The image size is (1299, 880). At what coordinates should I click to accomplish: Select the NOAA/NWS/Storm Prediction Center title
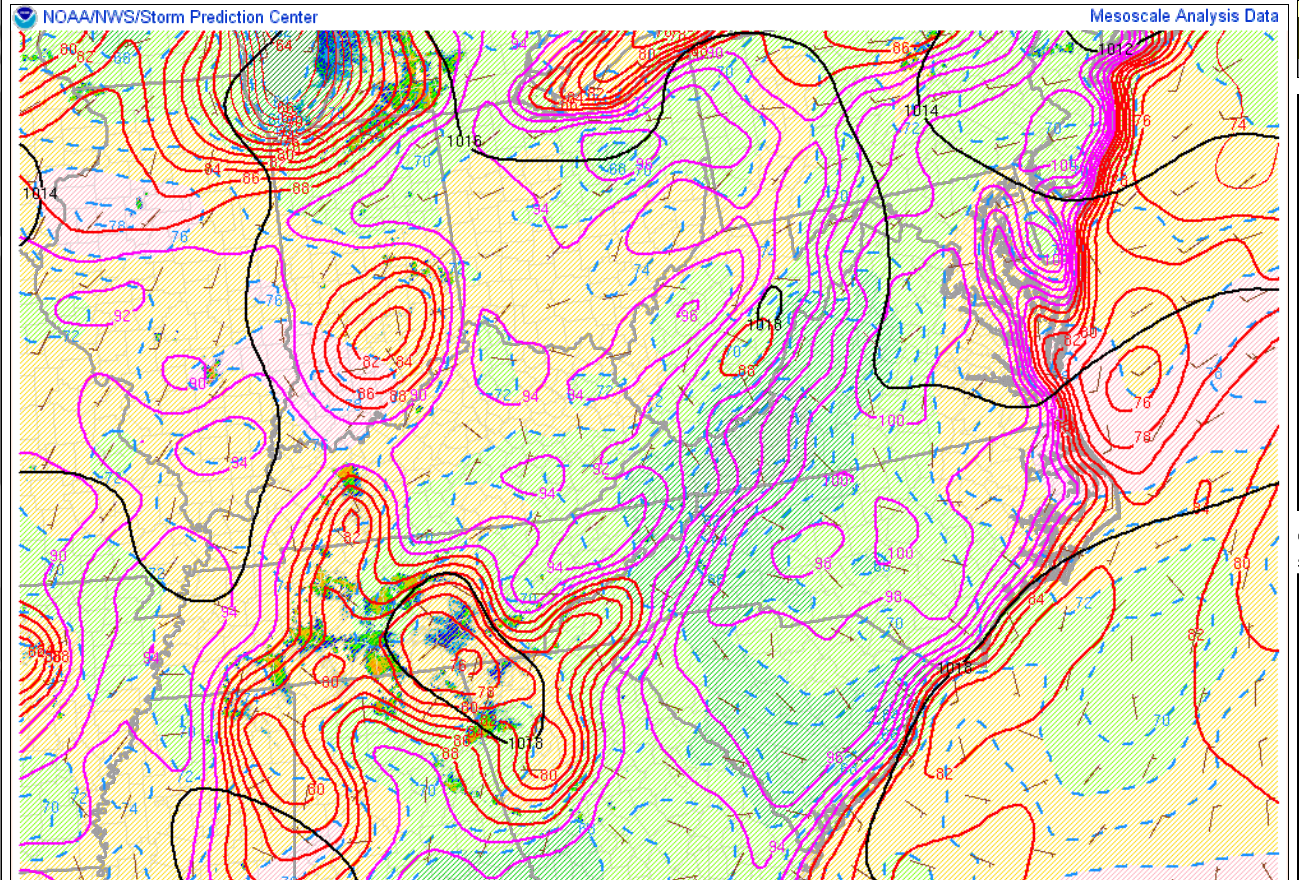(x=181, y=17)
